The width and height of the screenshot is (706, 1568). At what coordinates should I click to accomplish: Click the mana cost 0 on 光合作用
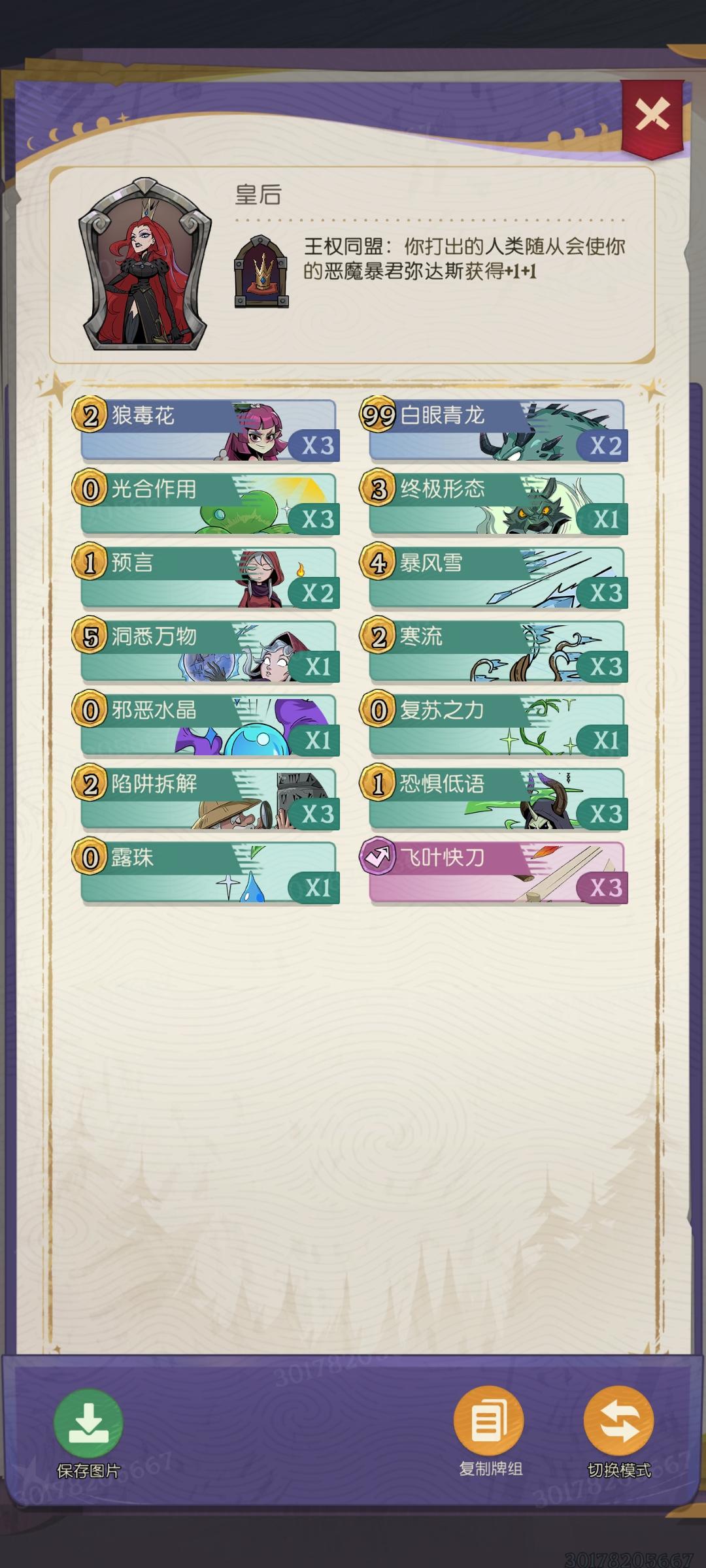[x=92, y=487]
